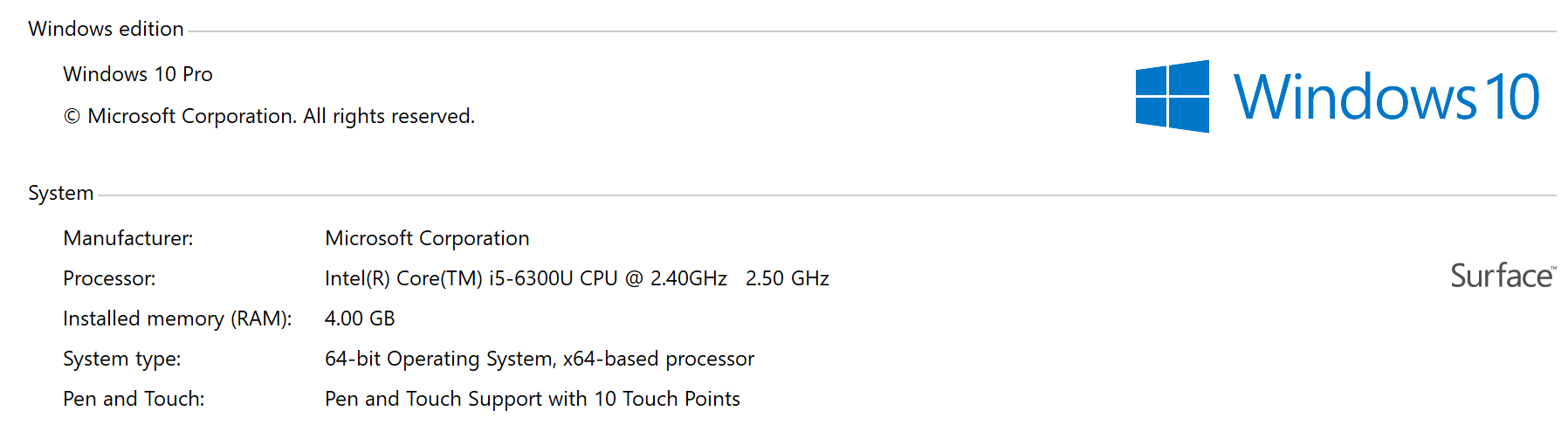
Task: Select the Intel Core i5-6300U processor text
Action: (x=526, y=278)
